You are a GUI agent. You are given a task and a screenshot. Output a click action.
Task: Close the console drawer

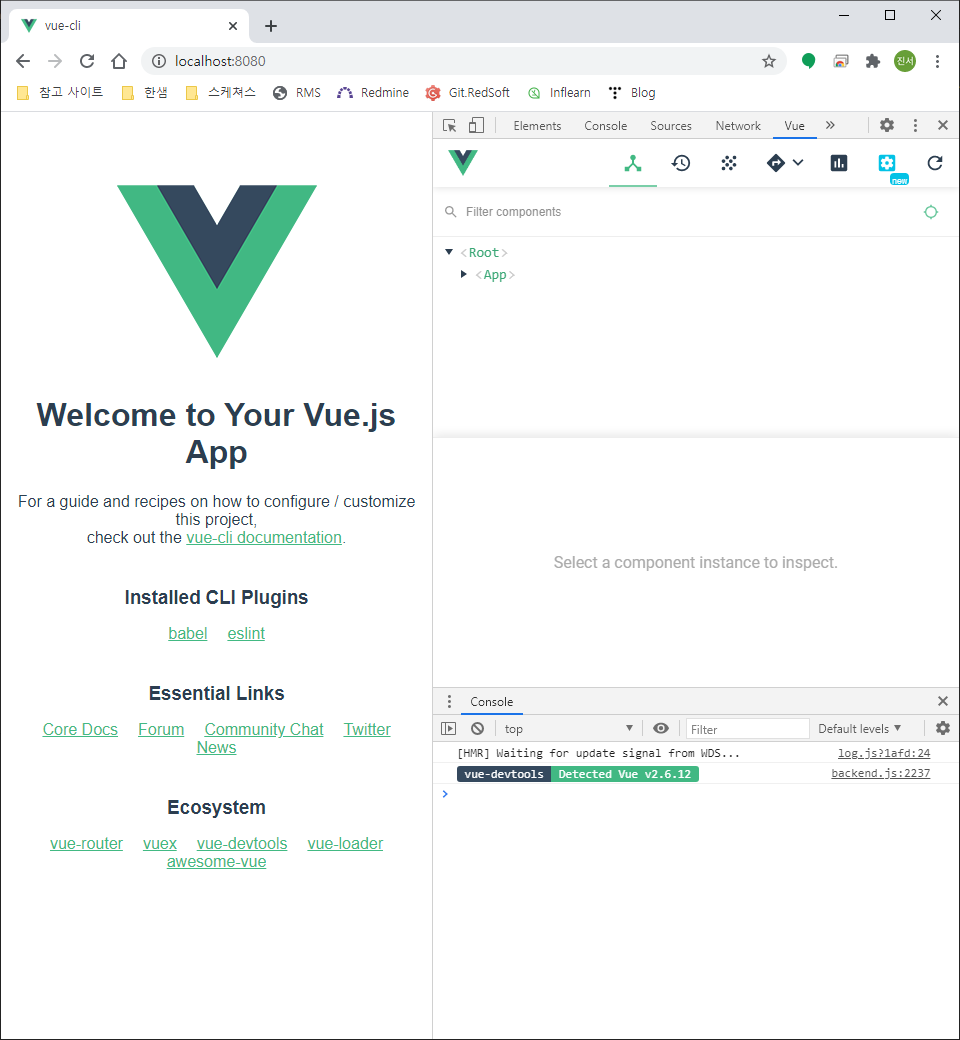(x=943, y=701)
